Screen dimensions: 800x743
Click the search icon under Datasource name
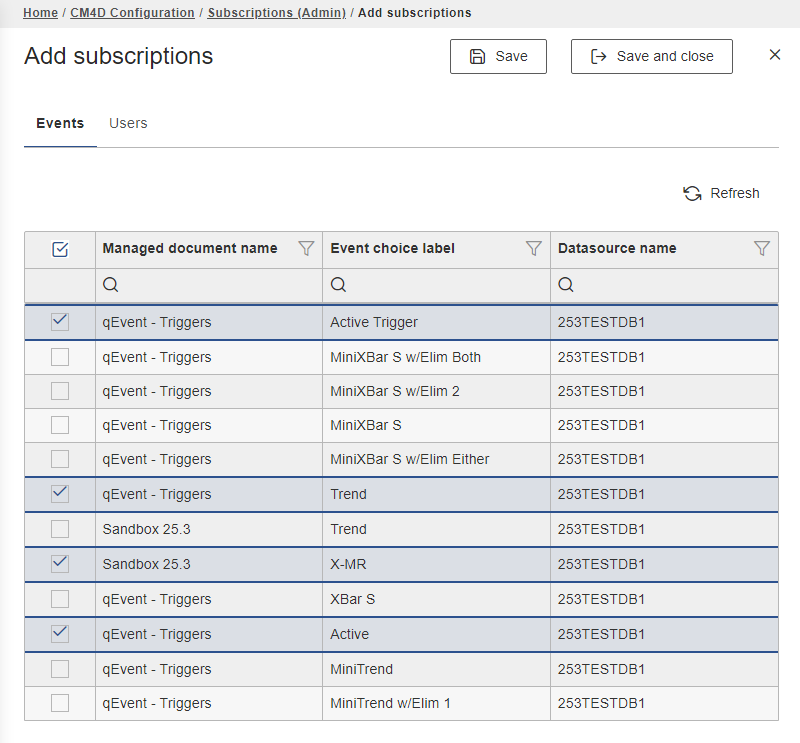click(566, 285)
